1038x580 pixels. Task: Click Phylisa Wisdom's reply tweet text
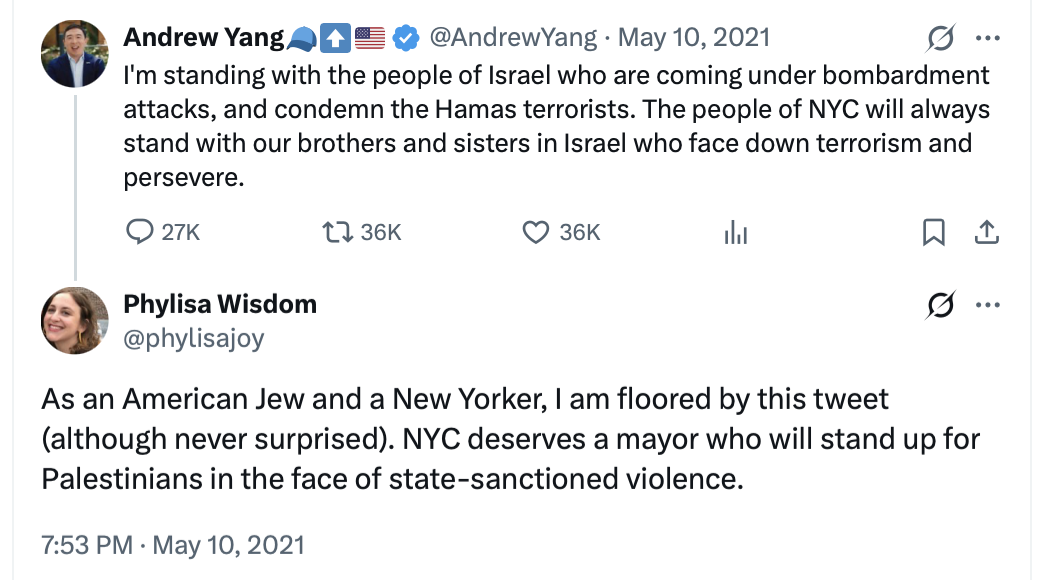coord(510,439)
